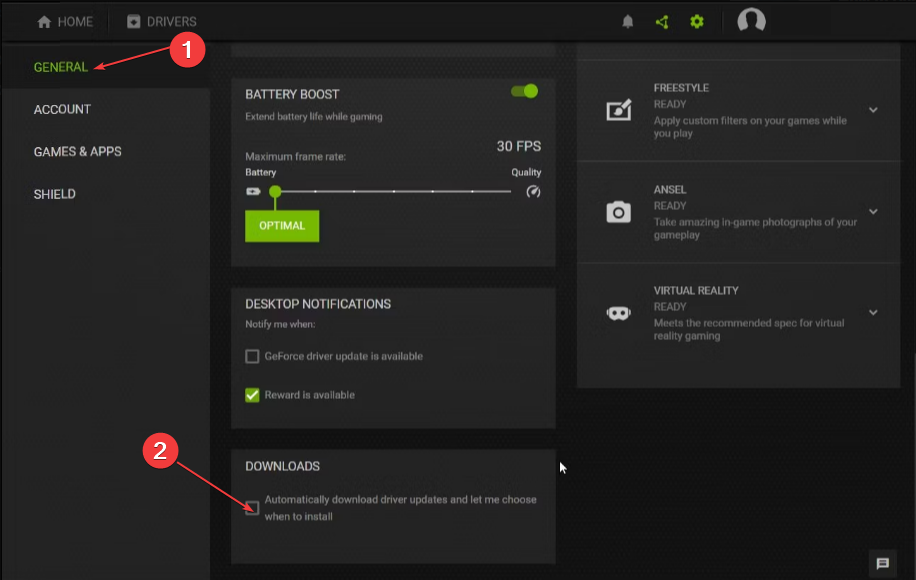The width and height of the screenshot is (916, 580).
Task: Click the Ansel title text
Action: 670,190
